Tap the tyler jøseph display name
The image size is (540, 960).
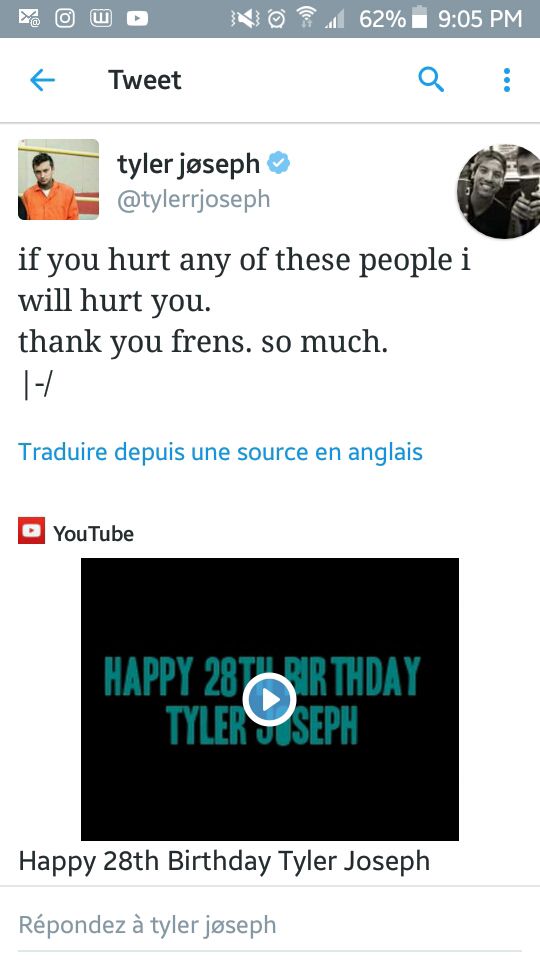pos(189,164)
